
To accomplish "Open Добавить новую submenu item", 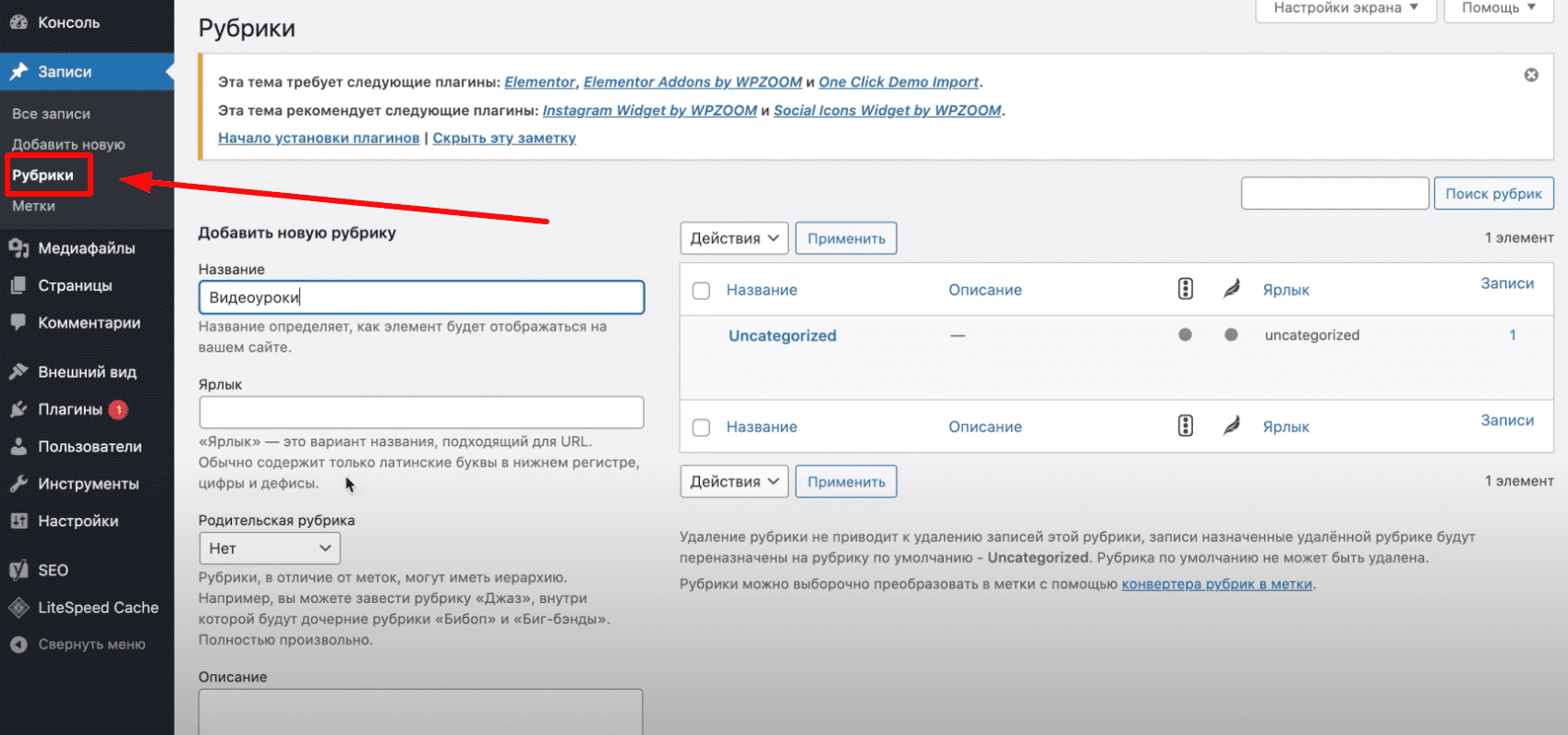I will click(x=68, y=144).
